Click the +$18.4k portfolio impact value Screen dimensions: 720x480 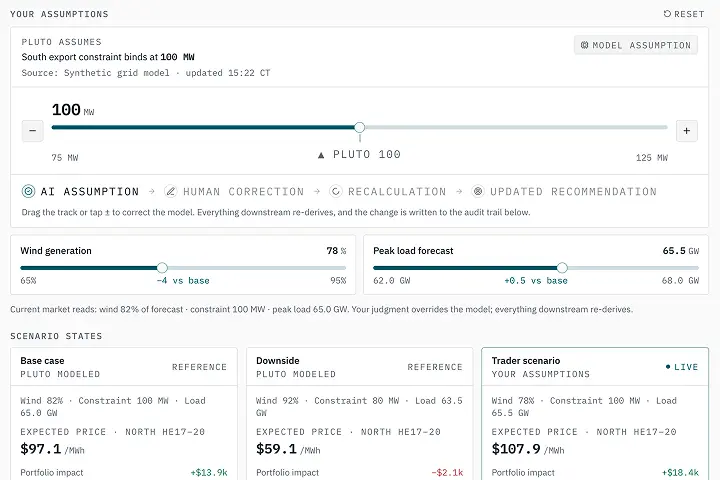[681, 473]
